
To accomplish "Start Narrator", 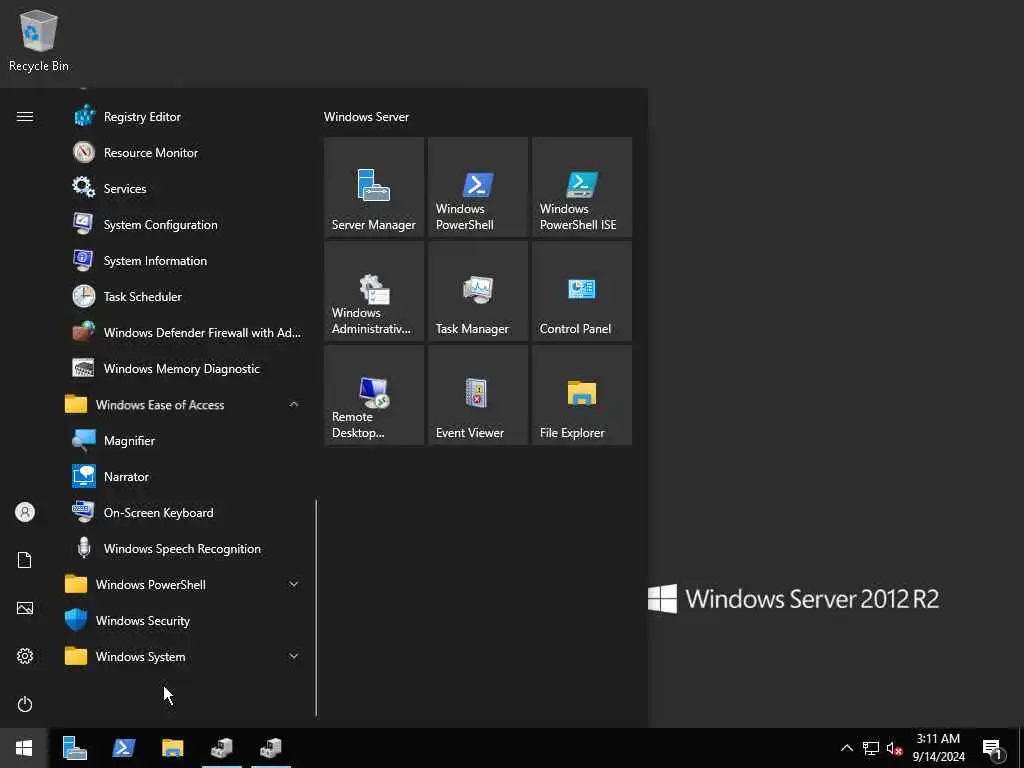I will pos(183,477).
